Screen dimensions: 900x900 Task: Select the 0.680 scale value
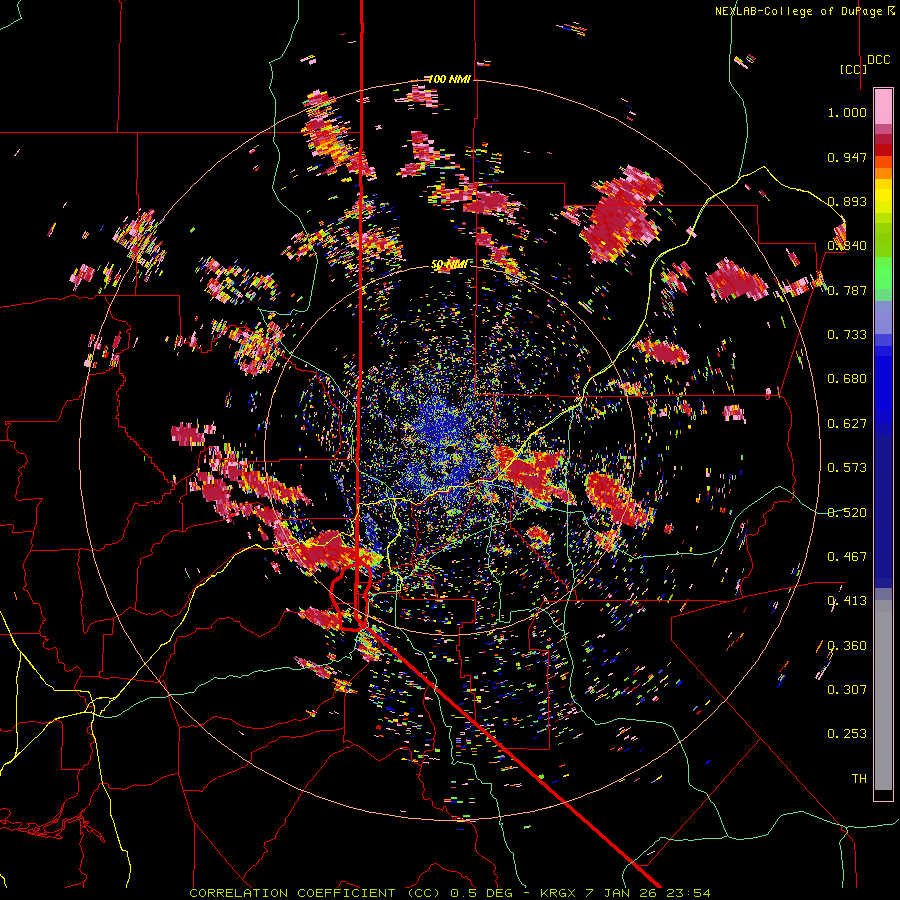pos(847,379)
